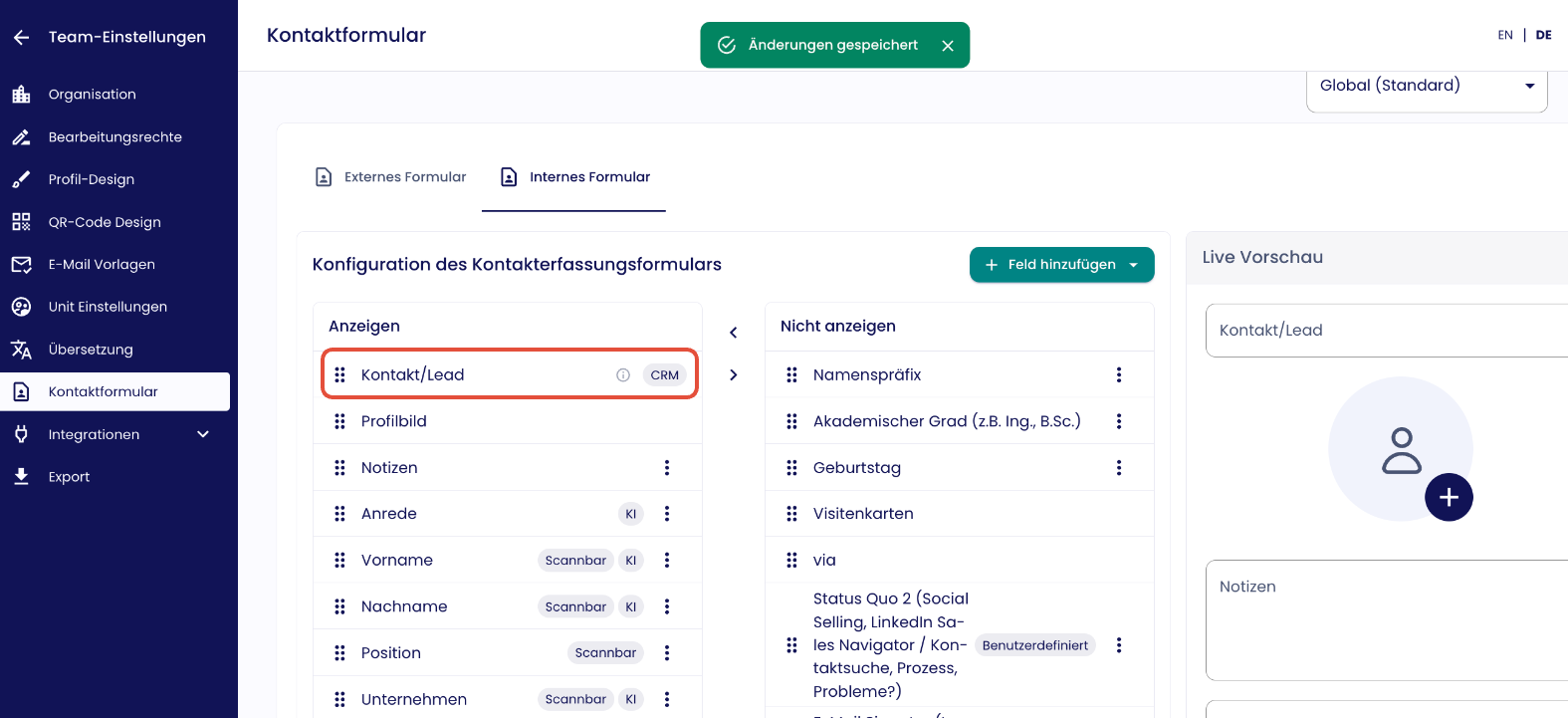Click the back arrow next to Team-Einstellungen
Viewport: 1568px width, 718px height.
(21, 37)
